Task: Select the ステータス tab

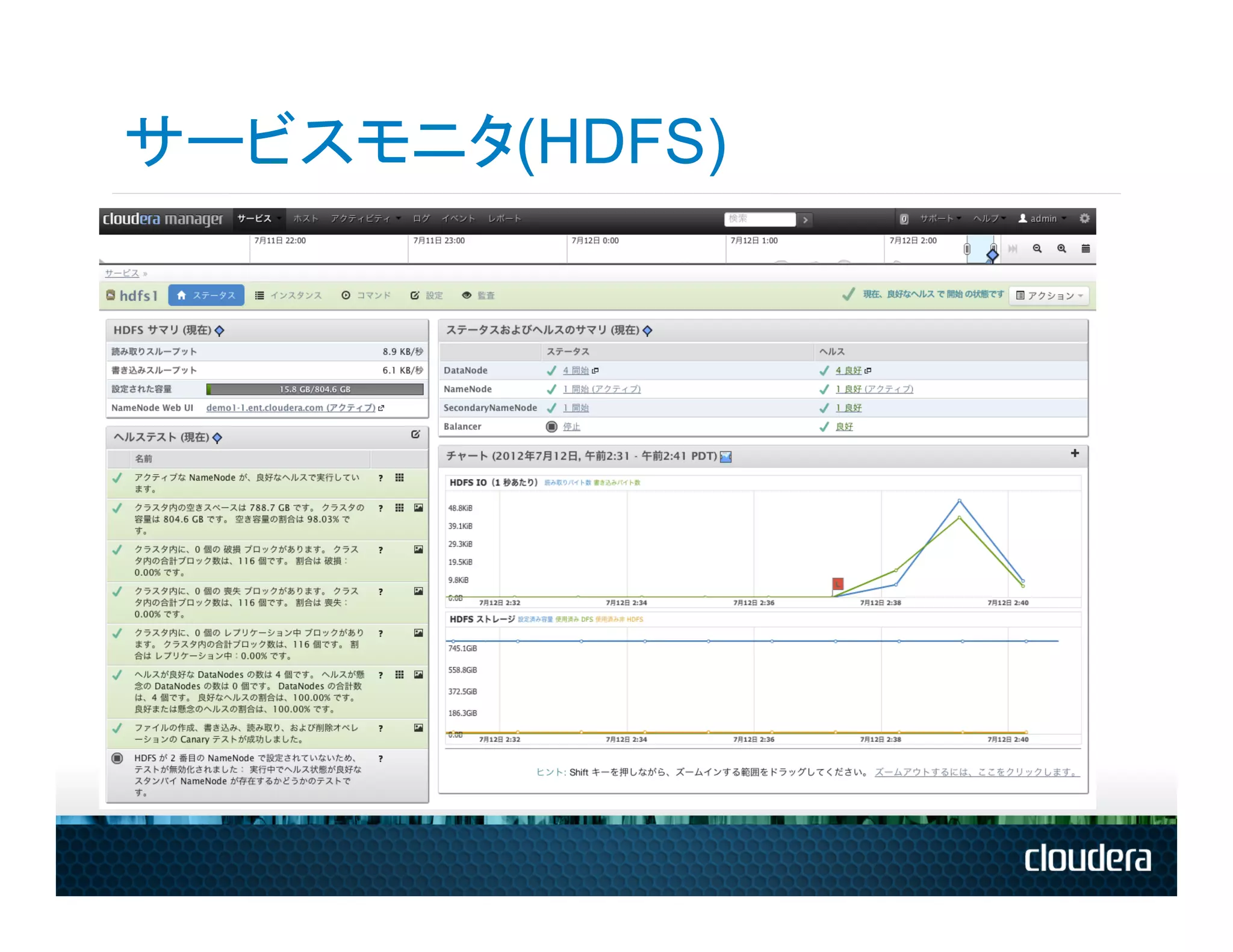Action: point(206,295)
